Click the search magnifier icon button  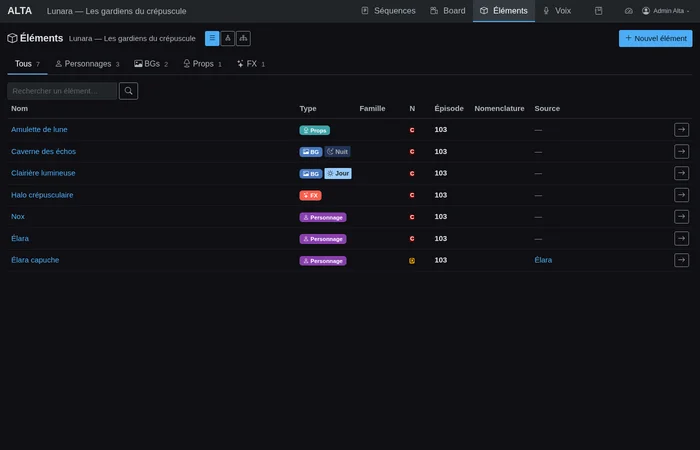pyautogui.click(x=128, y=91)
